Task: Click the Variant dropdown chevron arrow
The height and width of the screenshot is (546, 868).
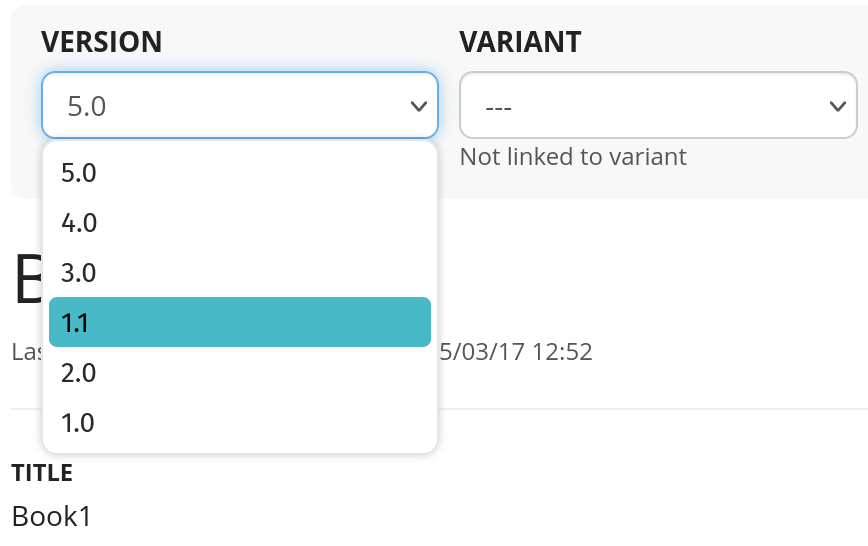Action: [838, 106]
